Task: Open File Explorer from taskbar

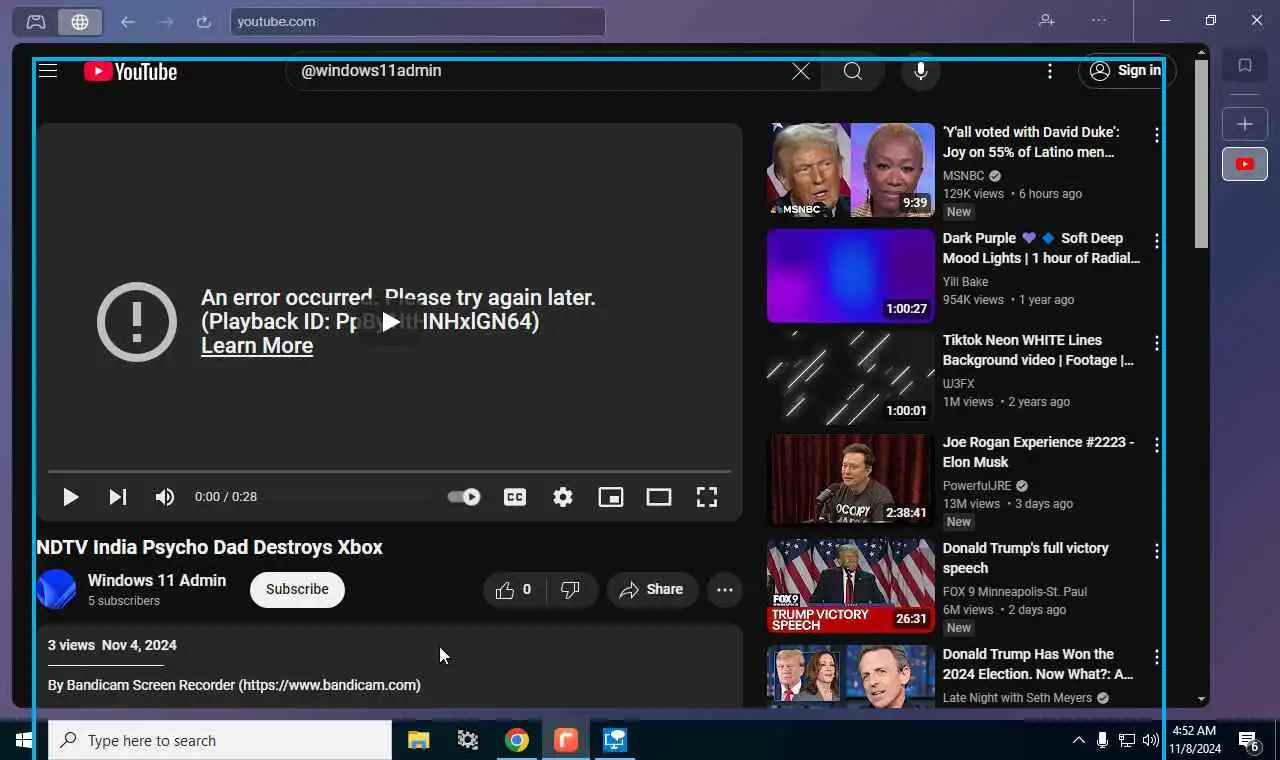Action: [418, 741]
